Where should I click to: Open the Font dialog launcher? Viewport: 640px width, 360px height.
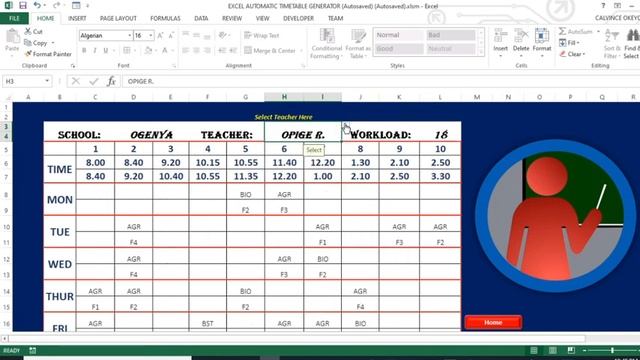174,66
